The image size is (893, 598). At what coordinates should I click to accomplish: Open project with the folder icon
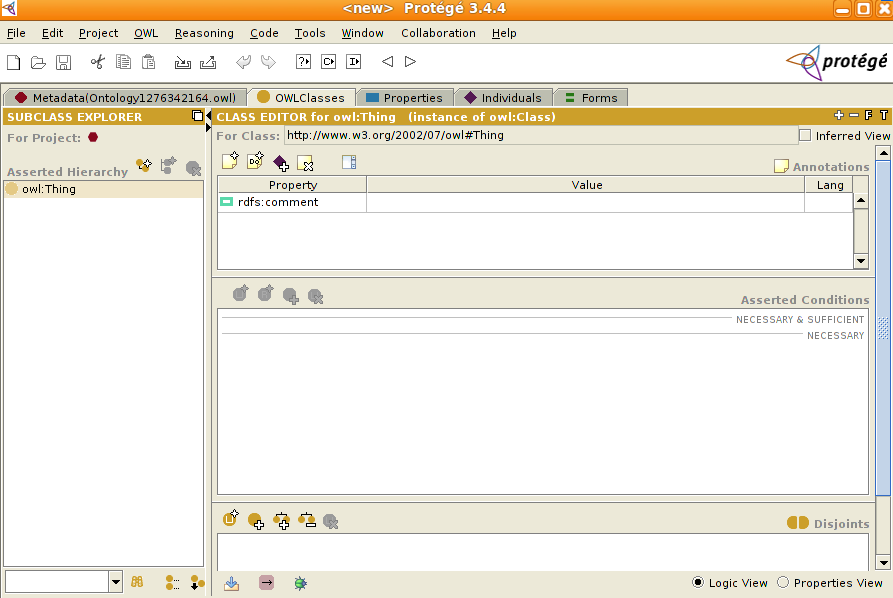38,62
